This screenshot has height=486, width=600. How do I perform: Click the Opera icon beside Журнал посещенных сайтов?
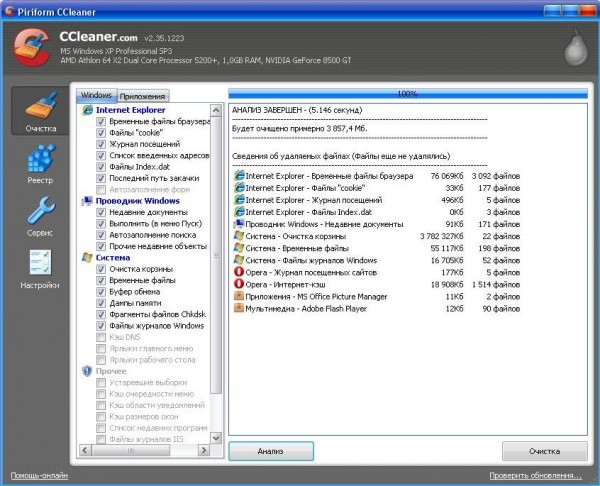pyautogui.click(x=239, y=272)
